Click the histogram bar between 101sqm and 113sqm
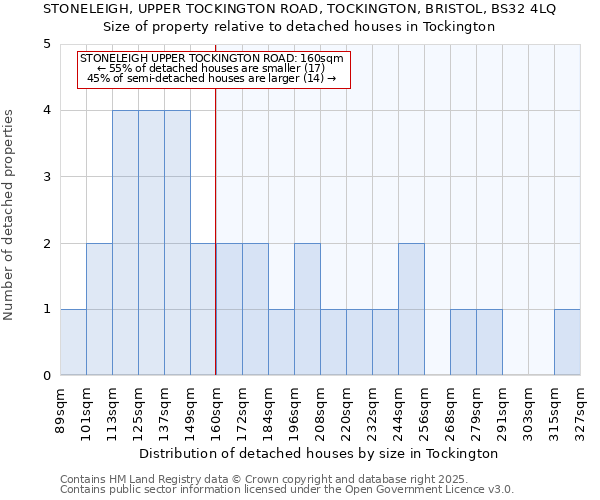The image size is (600, 500). click(x=99, y=309)
